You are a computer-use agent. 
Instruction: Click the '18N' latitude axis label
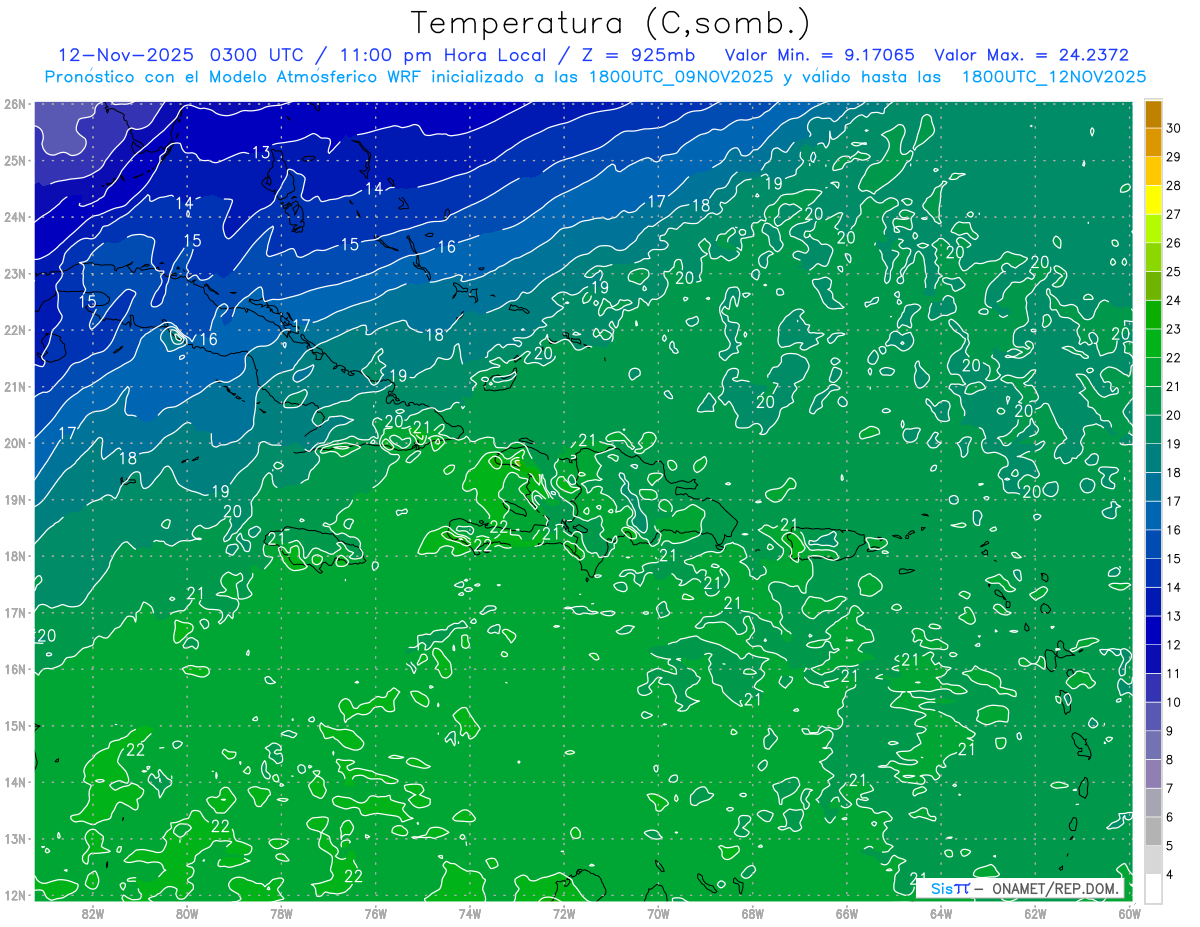[x=15, y=556]
